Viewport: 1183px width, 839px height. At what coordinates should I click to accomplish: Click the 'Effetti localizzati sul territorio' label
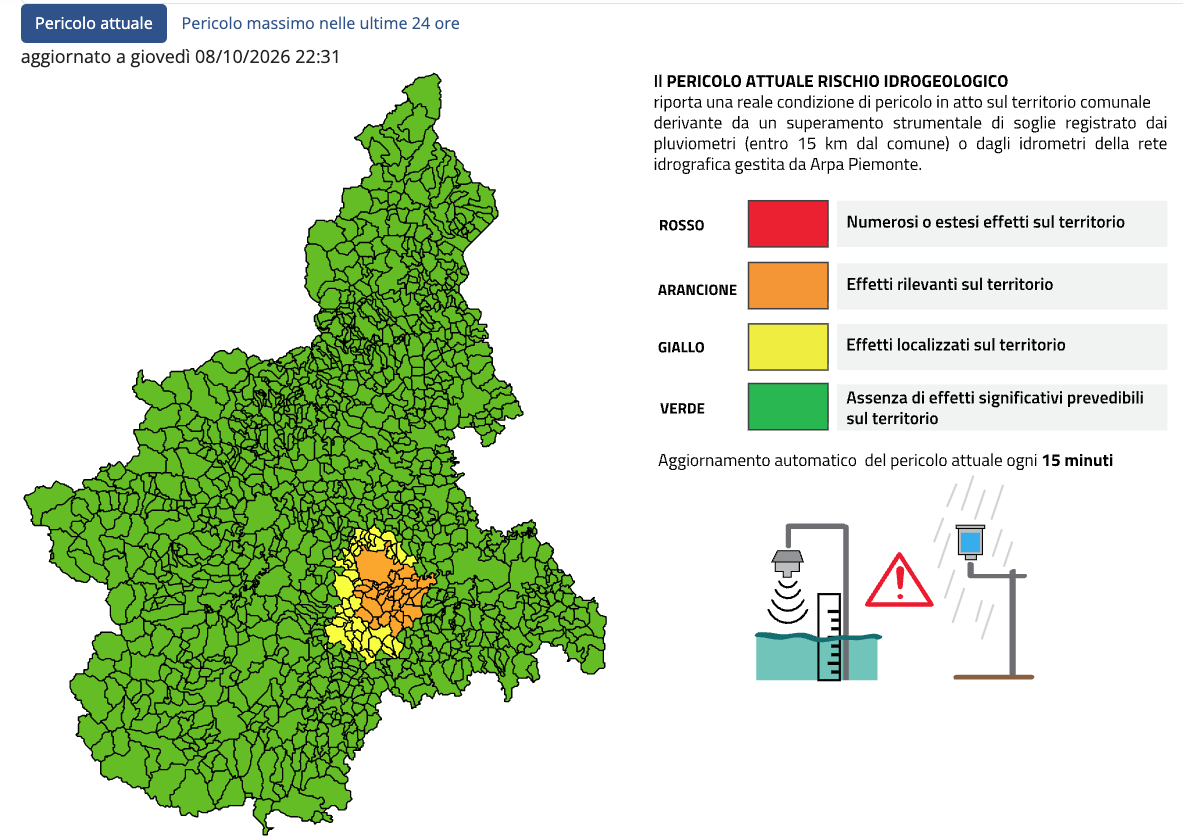955,345
